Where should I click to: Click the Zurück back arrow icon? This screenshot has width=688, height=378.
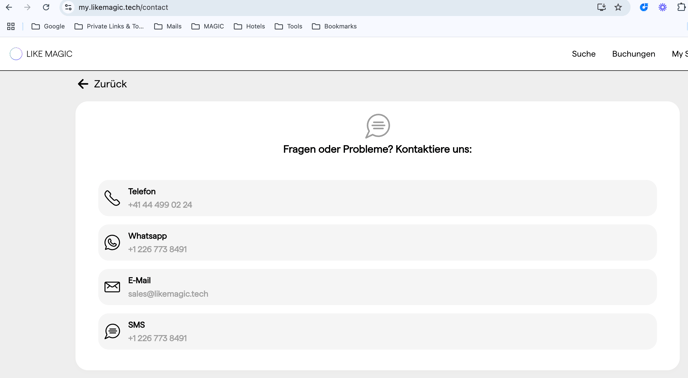(x=83, y=84)
